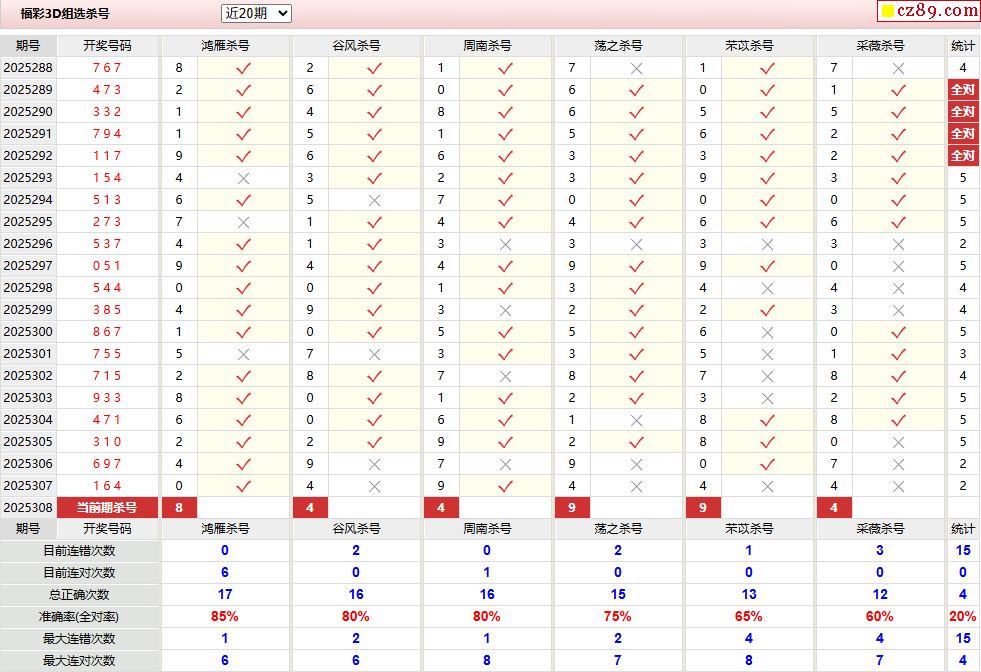Select the period 2025307 cell
Screen dimensions: 981x672
28,486
